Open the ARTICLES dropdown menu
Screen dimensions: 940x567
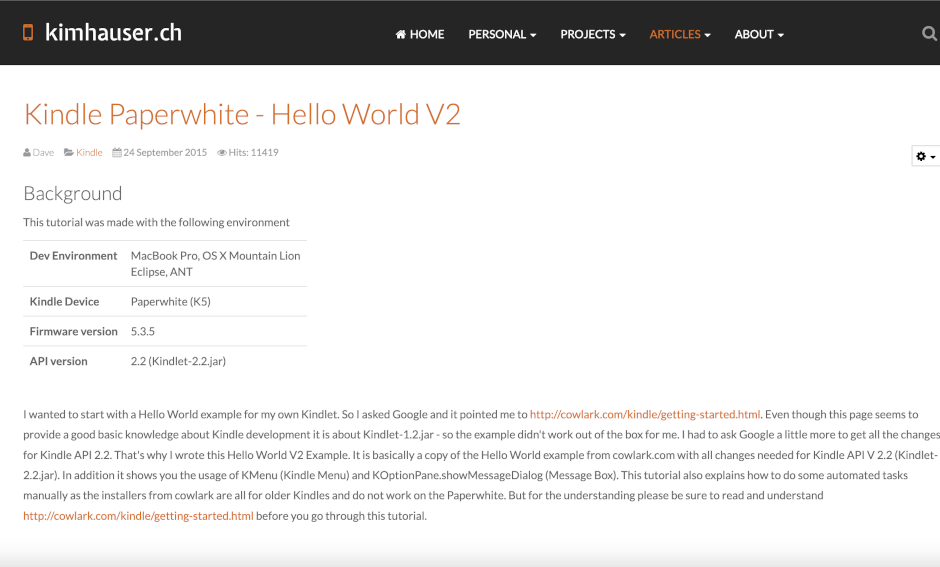680,34
